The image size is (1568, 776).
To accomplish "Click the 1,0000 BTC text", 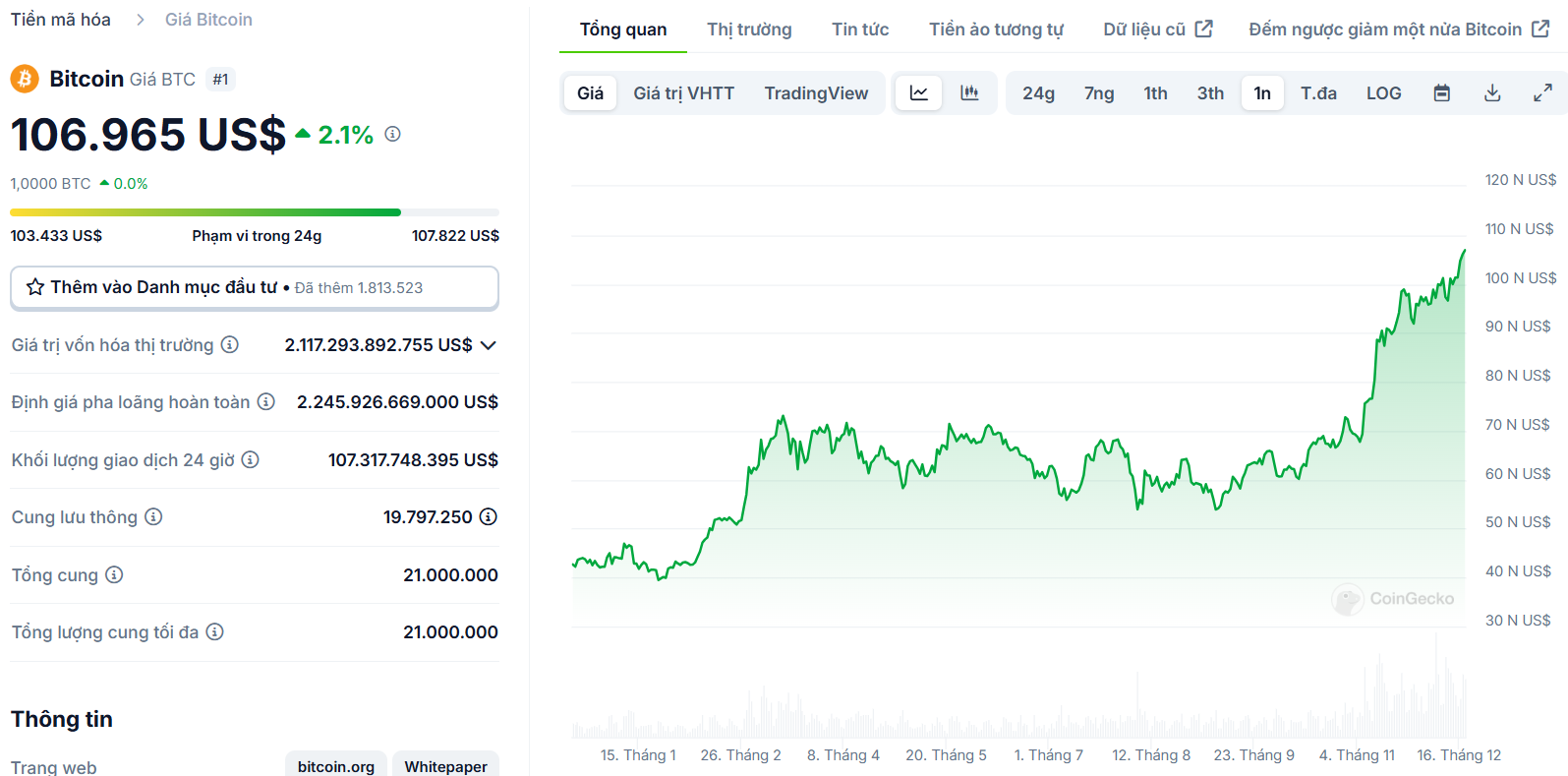I will click(x=50, y=184).
